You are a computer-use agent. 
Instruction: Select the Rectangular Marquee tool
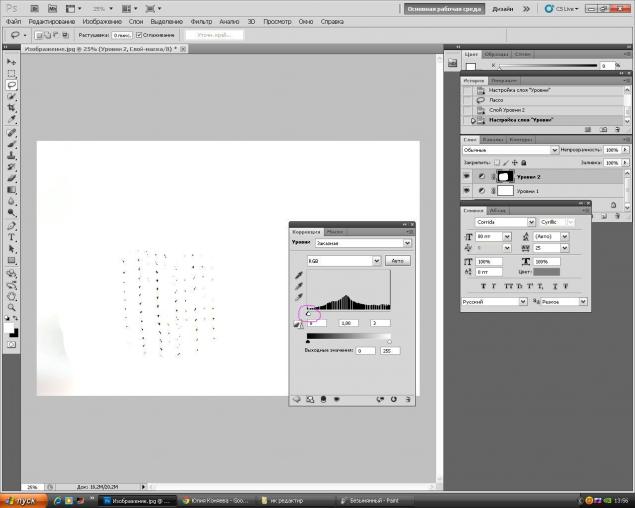(x=11, y=74)
